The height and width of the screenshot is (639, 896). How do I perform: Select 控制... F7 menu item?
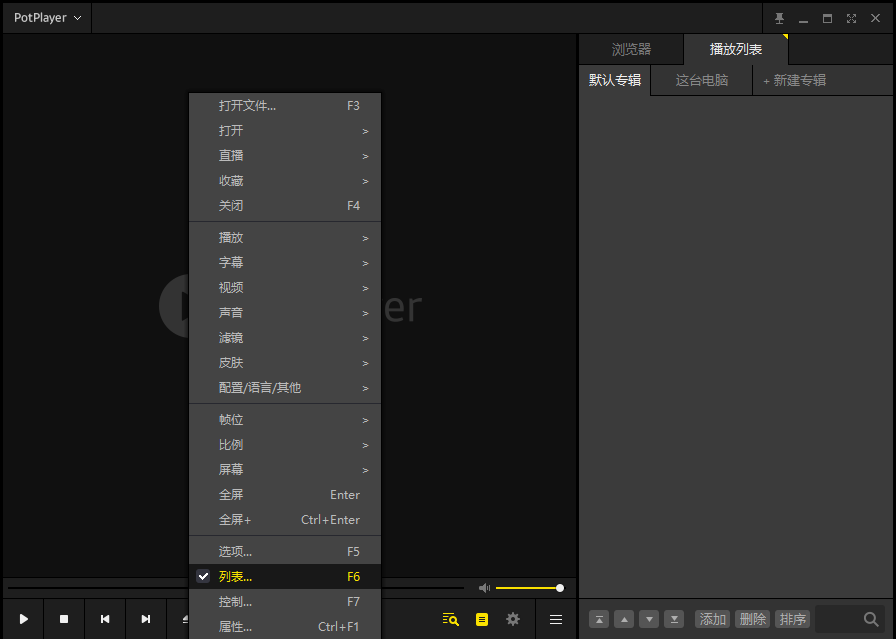point(285,602)
